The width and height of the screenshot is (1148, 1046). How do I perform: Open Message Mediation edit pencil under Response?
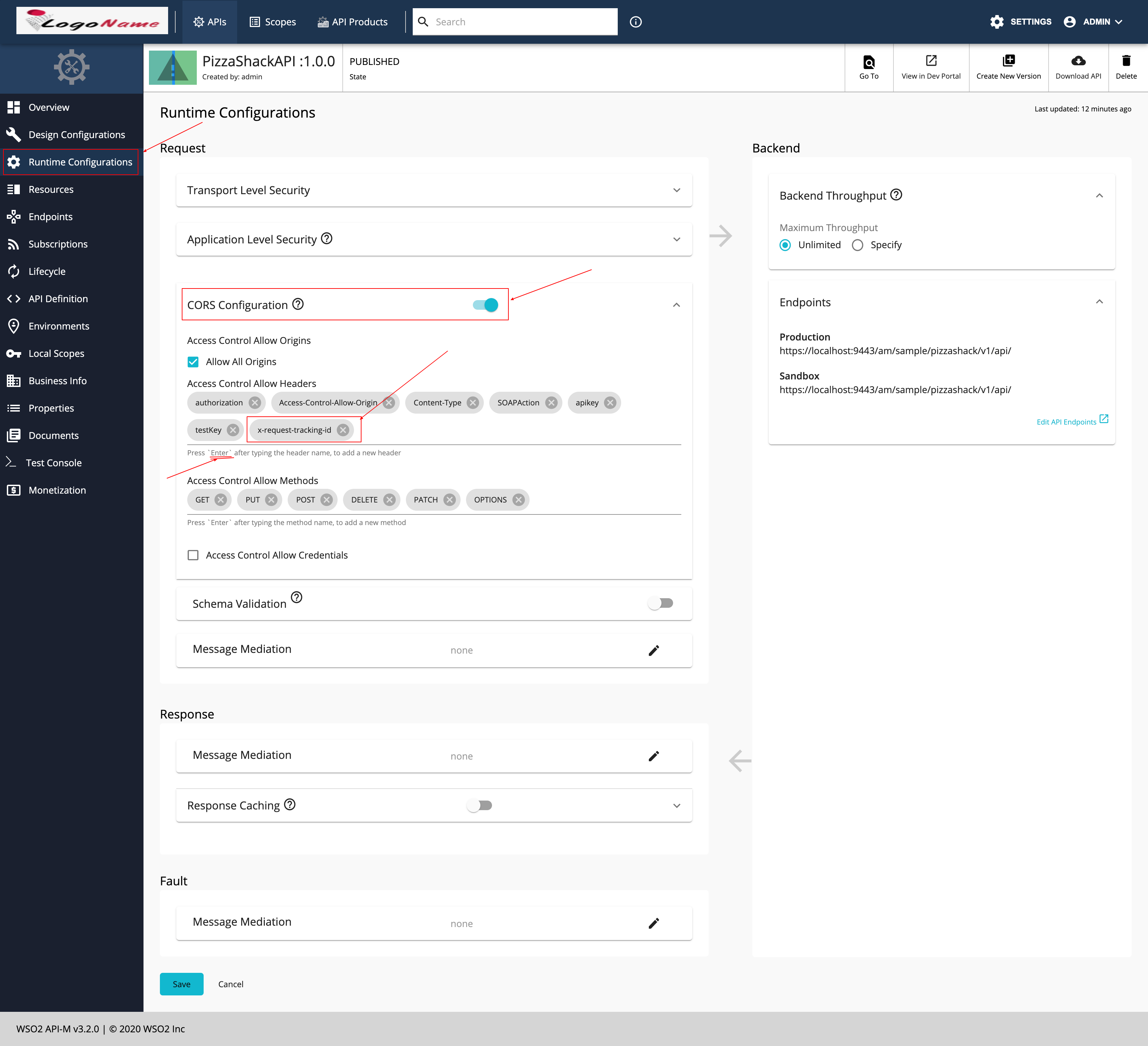pos(654,755)
